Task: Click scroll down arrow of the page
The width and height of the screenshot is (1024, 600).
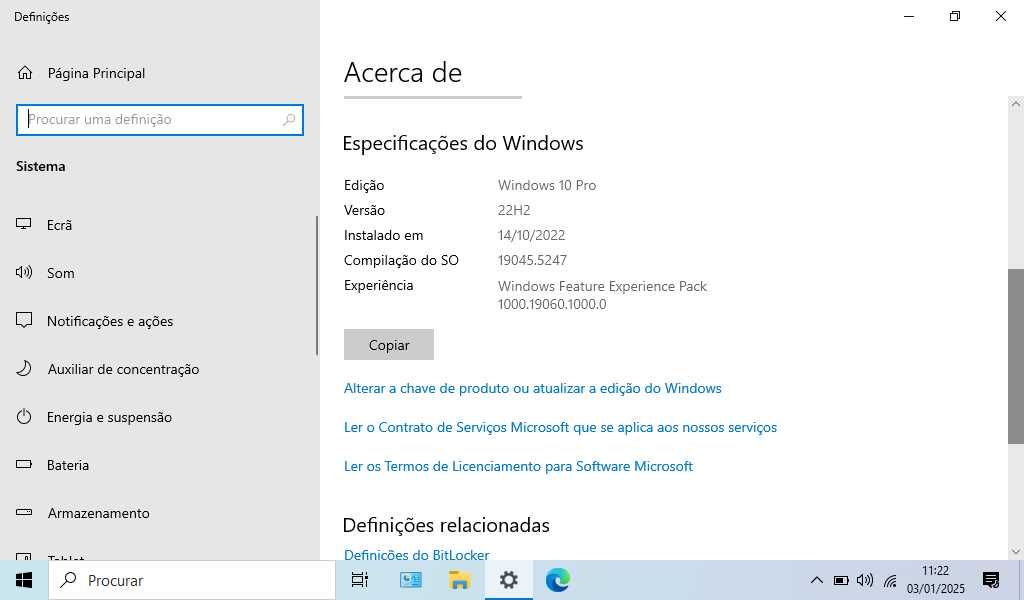Action: [1016, 552]
